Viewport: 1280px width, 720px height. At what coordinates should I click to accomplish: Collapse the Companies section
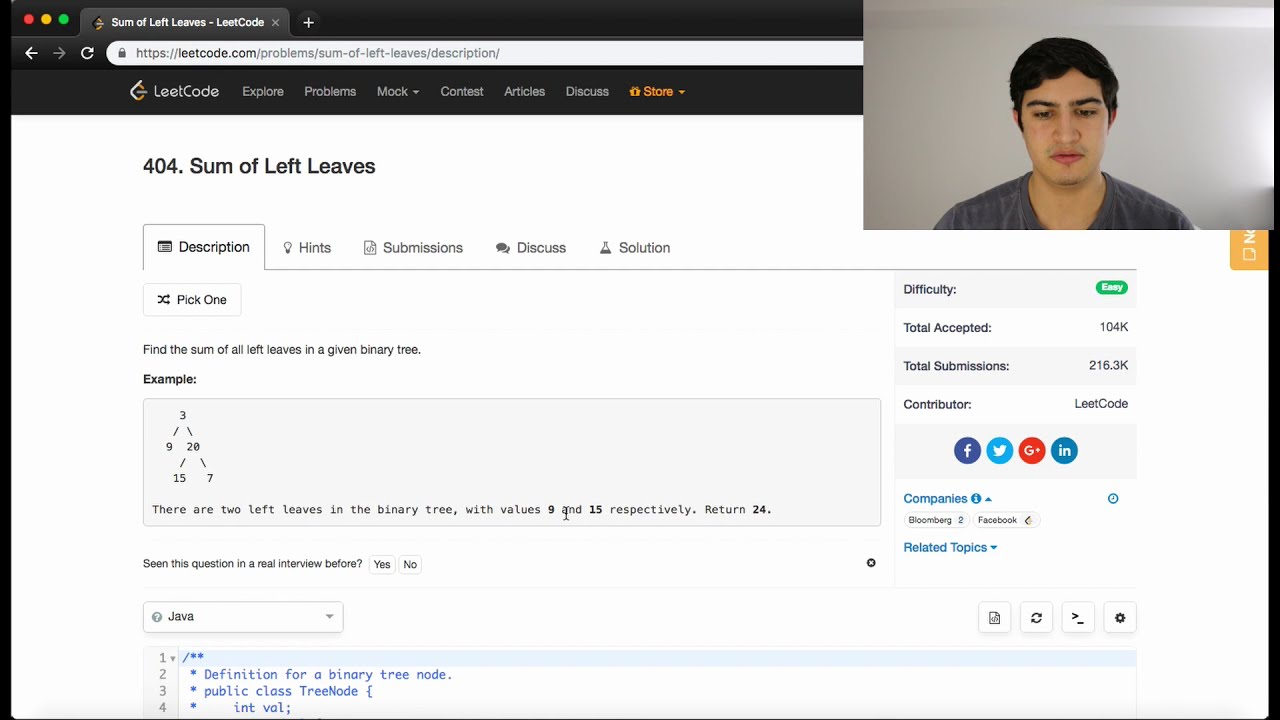point(947,499)
